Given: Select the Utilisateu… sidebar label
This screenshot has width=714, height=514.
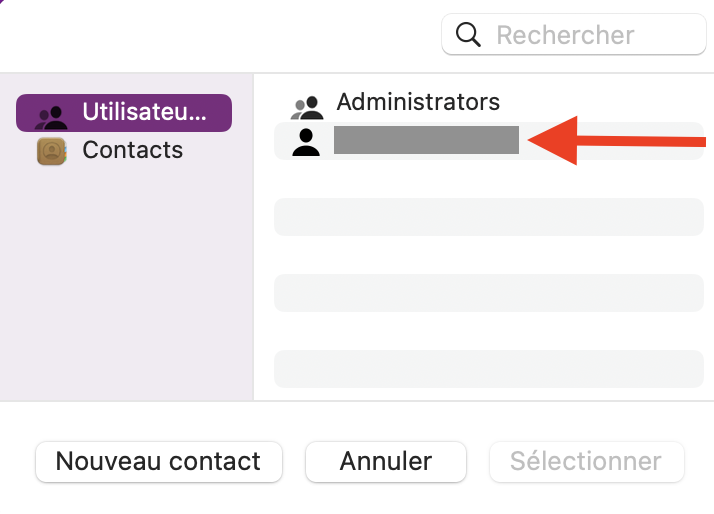Looking at the screenshot, I should coord(144,112).
